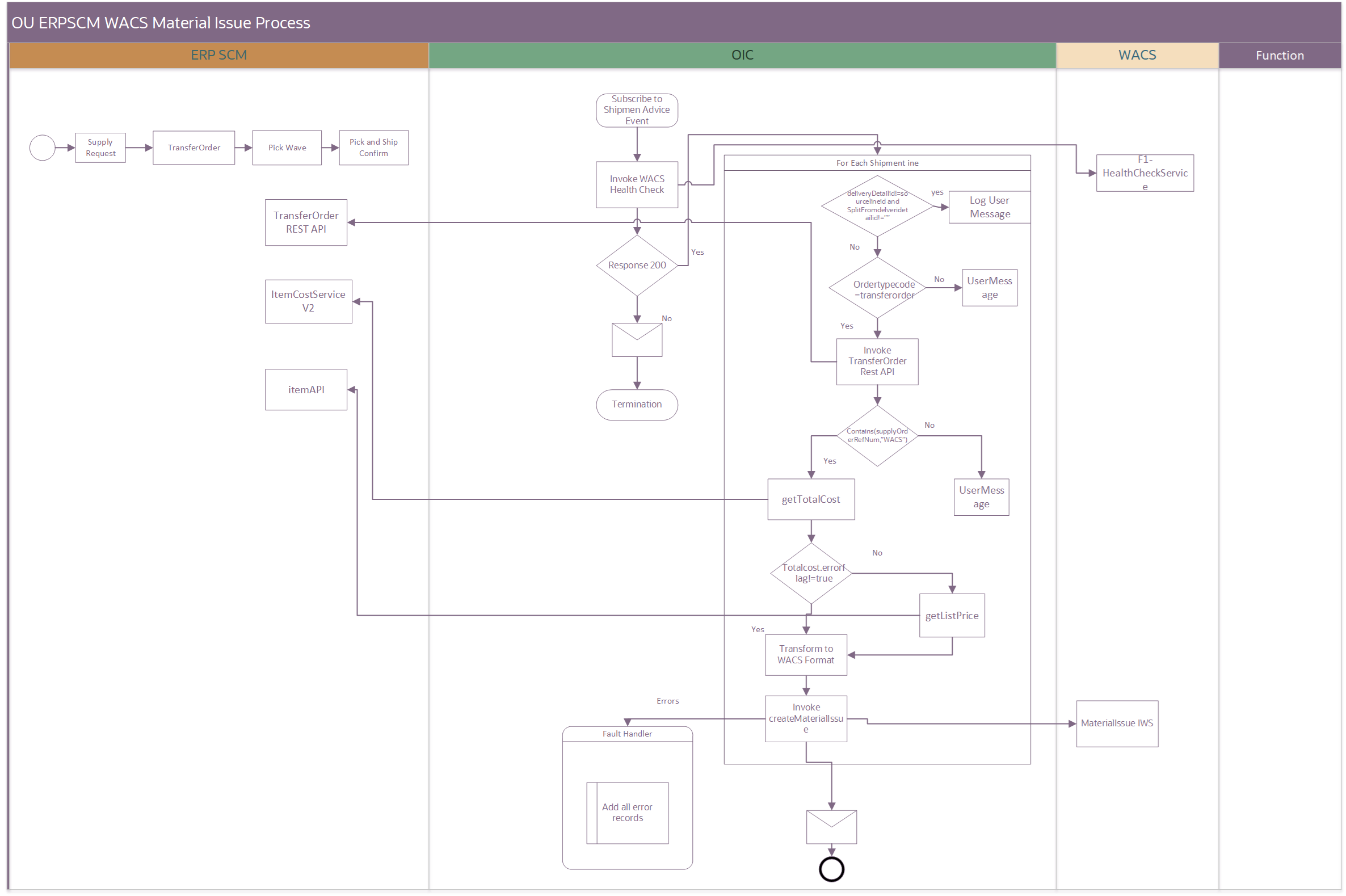The image size is (1346, 896).
Task: Select Ordertypecode=transferorder decision diamond
Action: pyautogui.click(x=877, y=288)
